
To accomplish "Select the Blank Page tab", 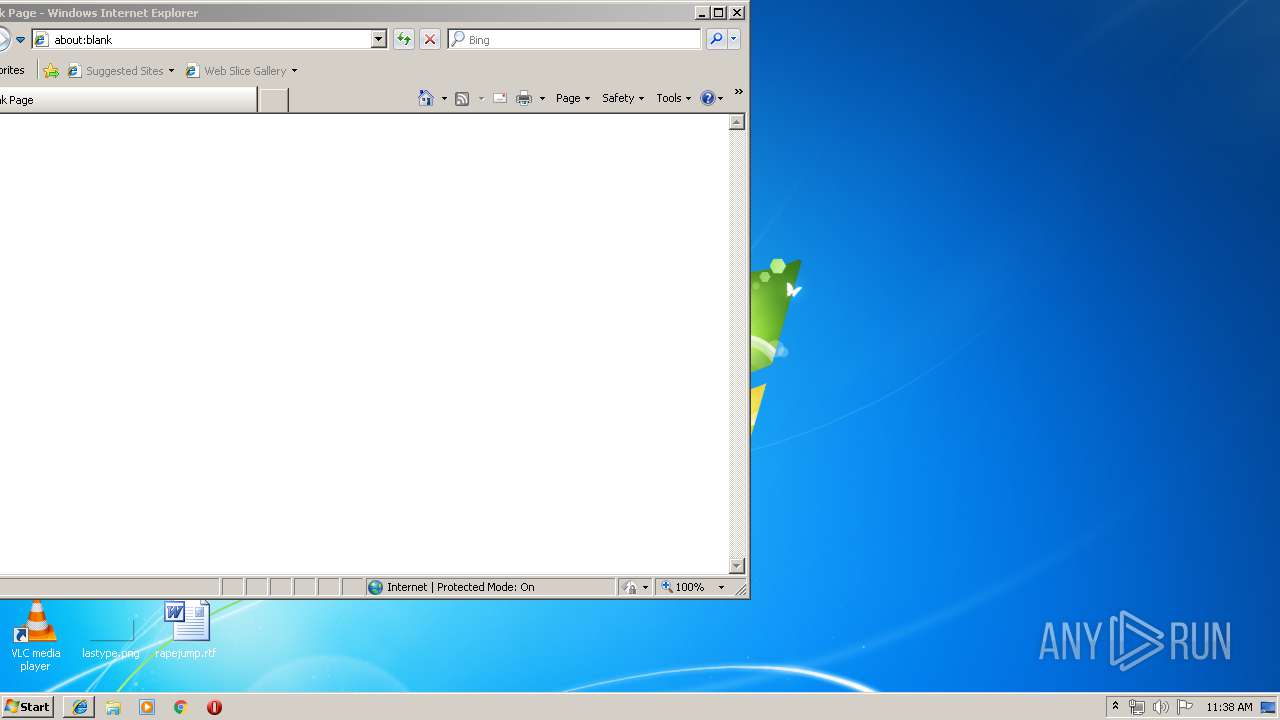I will [128, 100].
